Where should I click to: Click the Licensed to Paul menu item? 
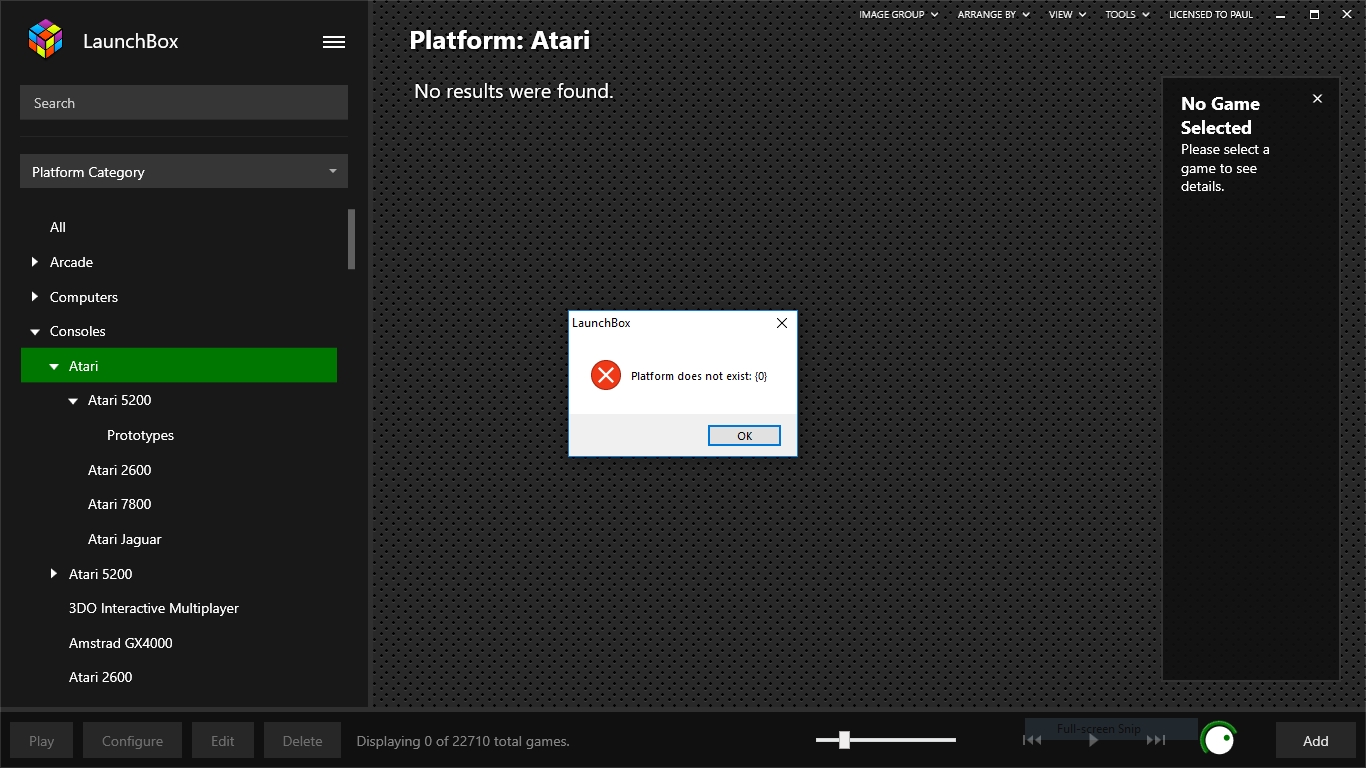coord(1211,15)
